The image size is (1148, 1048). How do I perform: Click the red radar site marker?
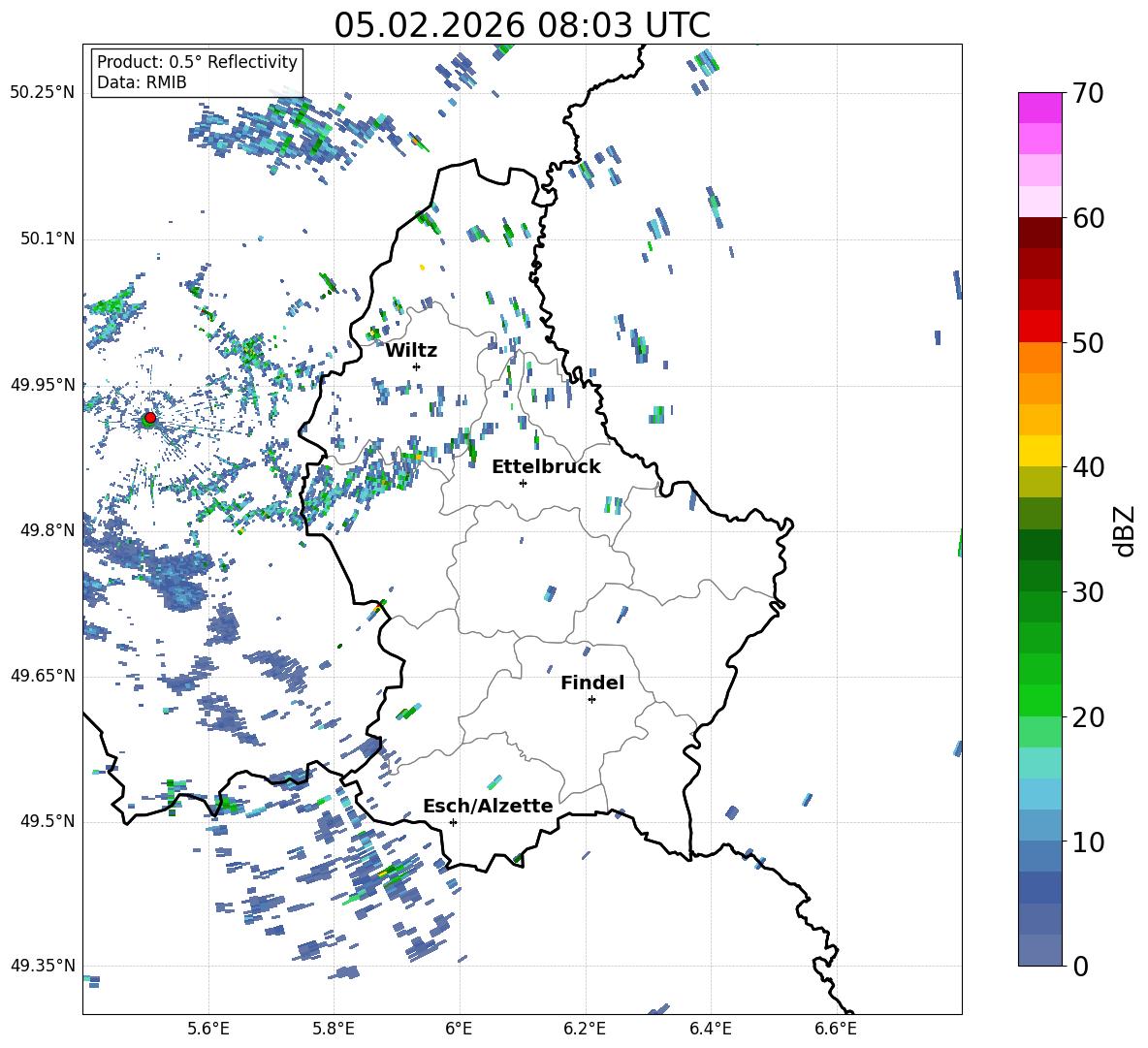(150, 418)
